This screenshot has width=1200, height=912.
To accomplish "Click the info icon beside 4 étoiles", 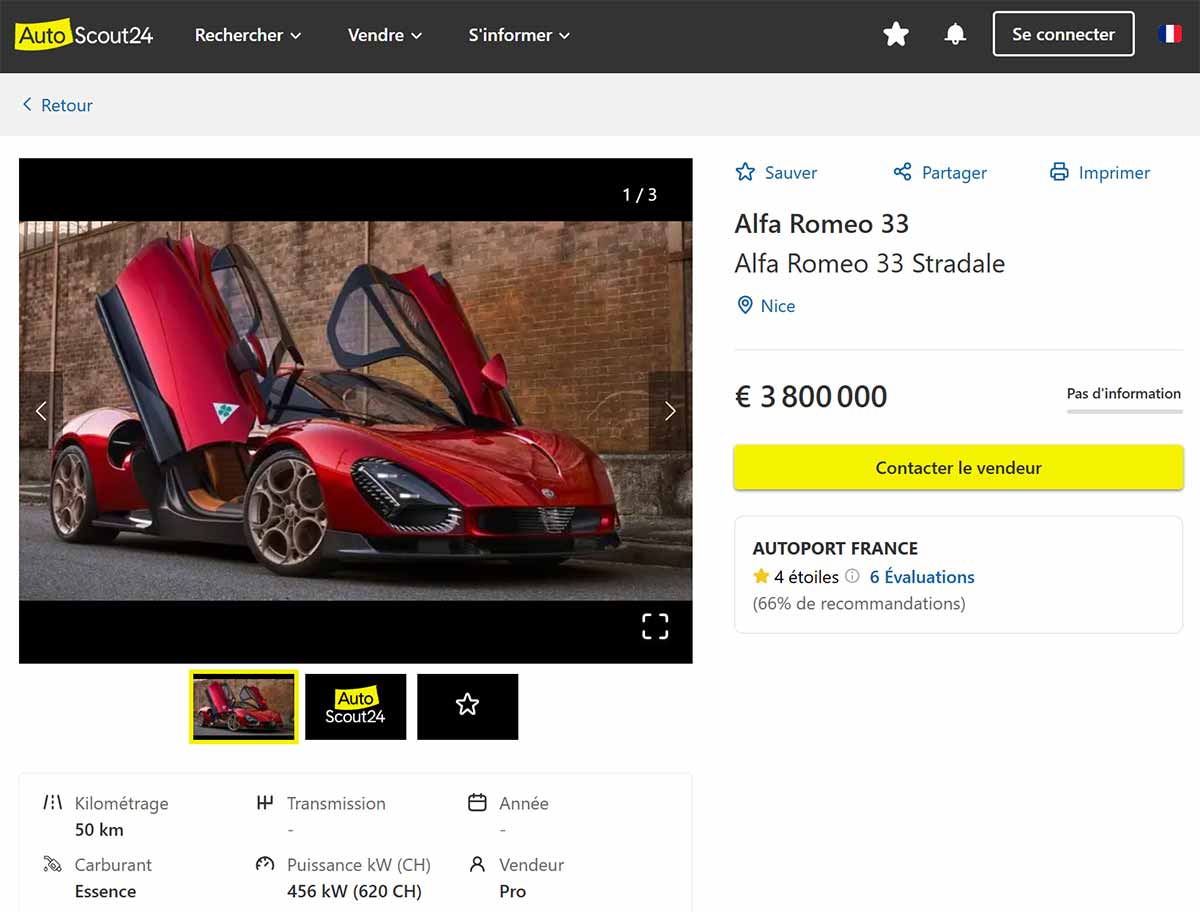I will coord(852,576).
